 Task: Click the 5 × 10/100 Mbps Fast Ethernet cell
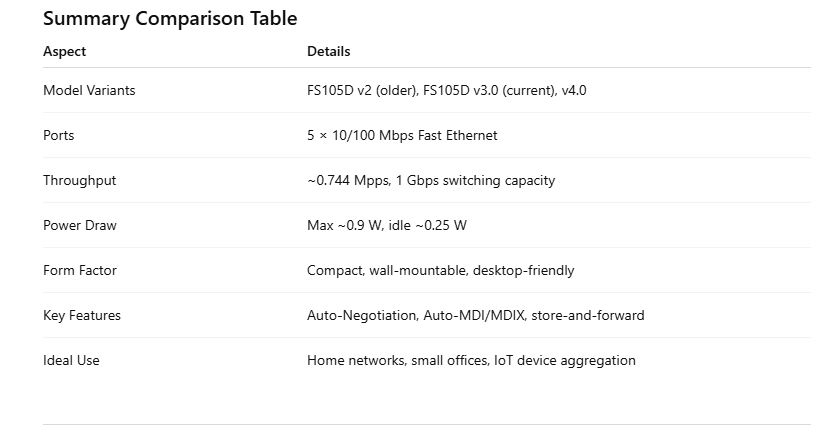pos(402,135)
